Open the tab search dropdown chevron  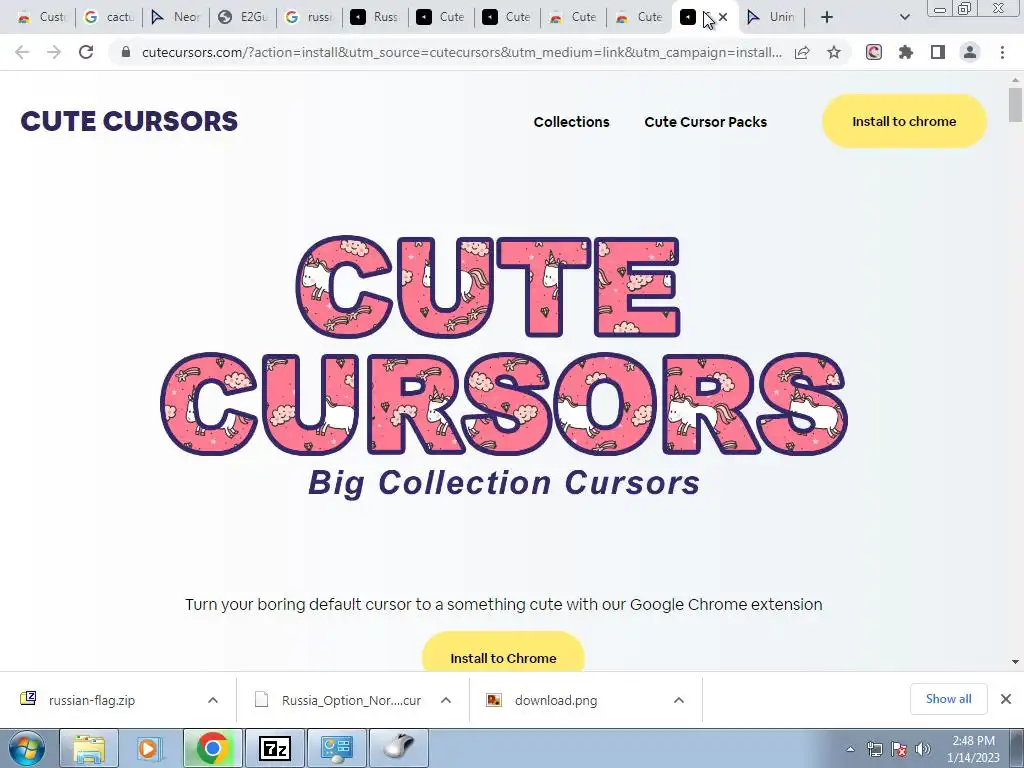coord(904,17)
